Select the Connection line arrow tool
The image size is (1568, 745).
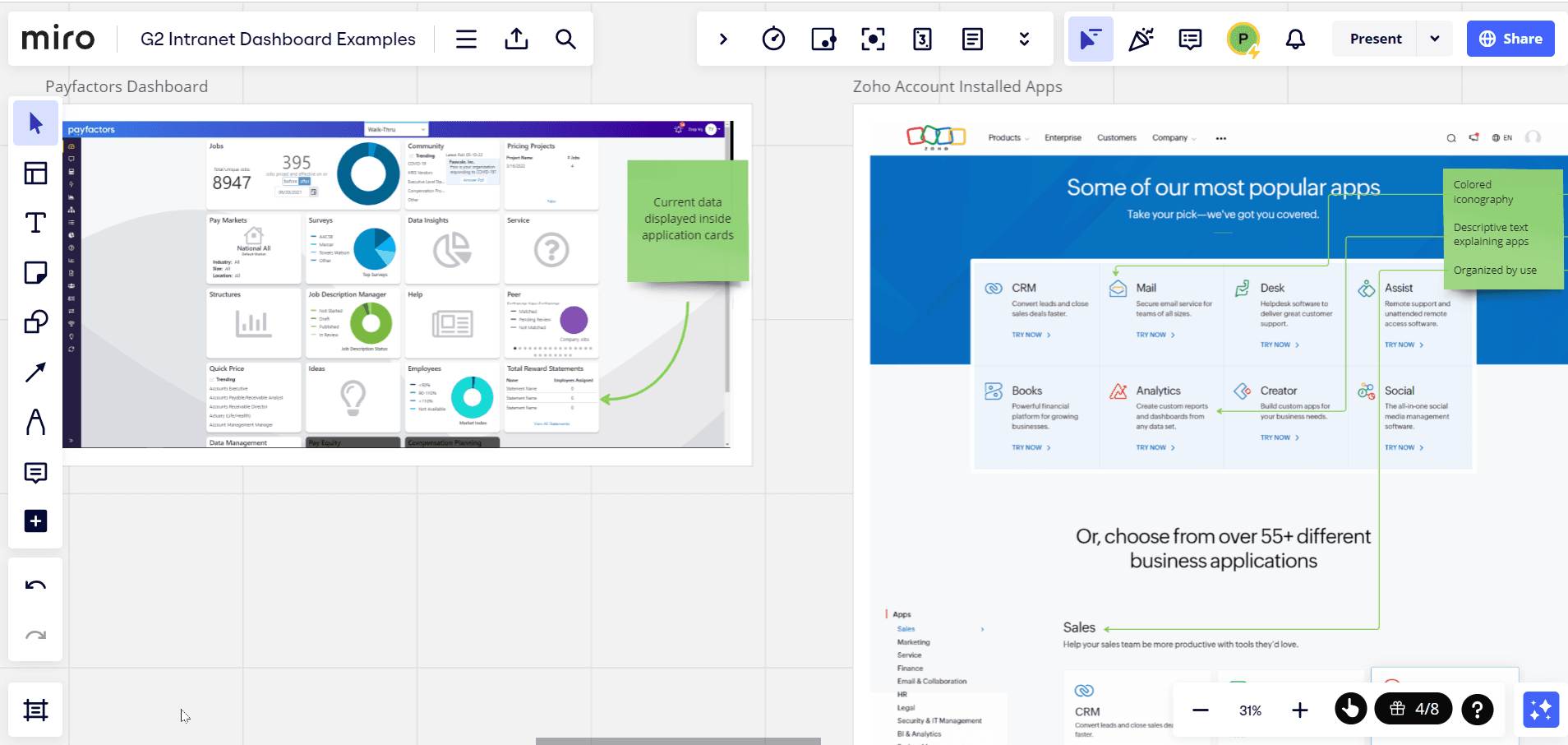(35, 372)
